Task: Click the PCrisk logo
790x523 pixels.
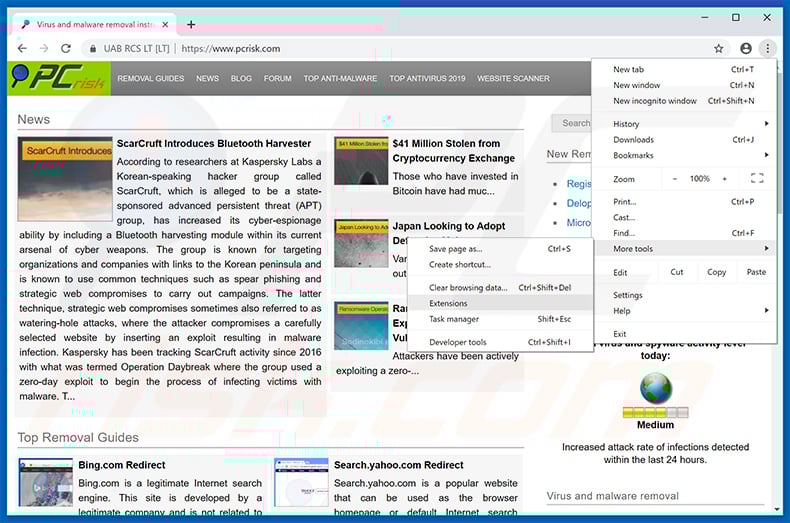Action: [x=59, y=78]
